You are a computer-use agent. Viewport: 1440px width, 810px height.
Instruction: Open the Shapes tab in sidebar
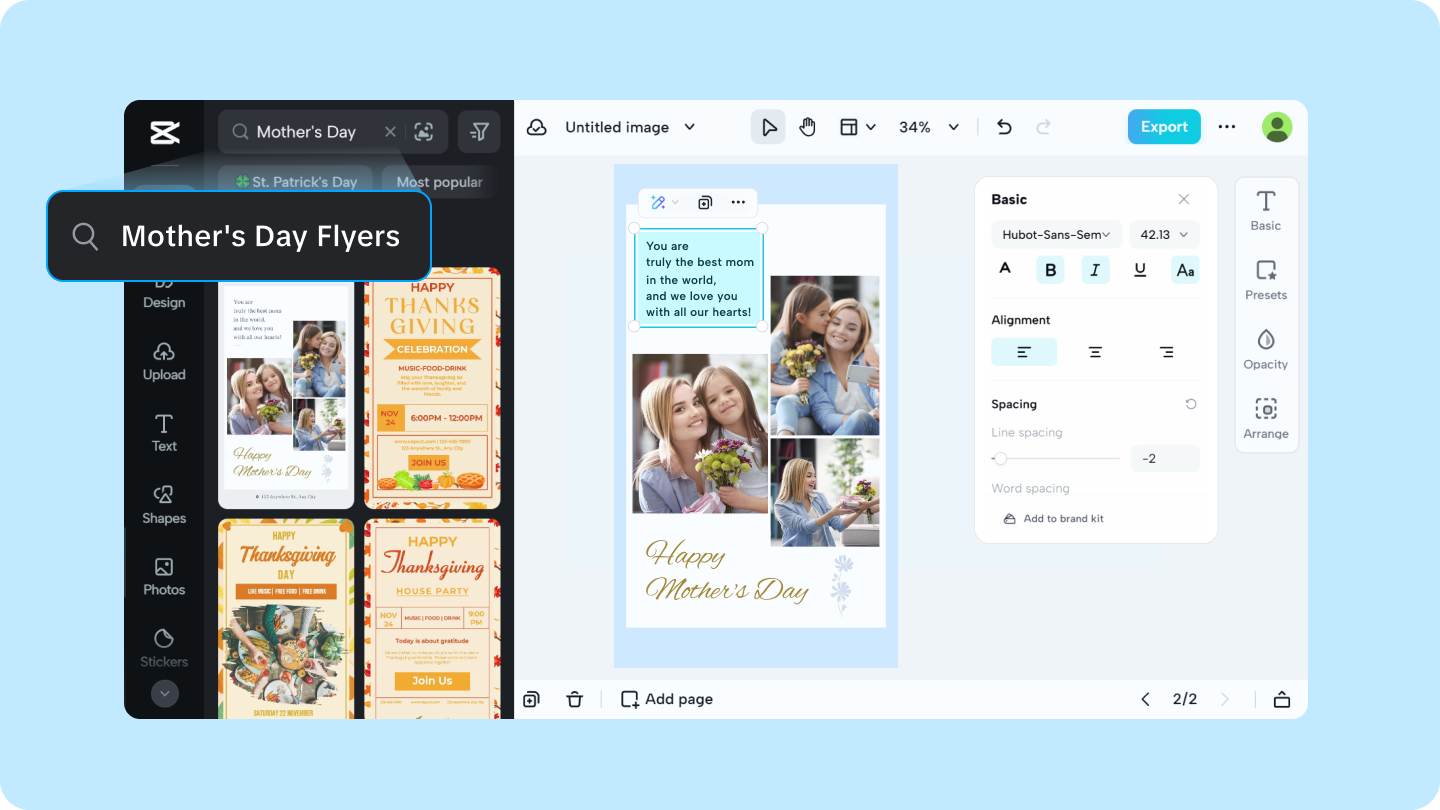pos(164,505)
